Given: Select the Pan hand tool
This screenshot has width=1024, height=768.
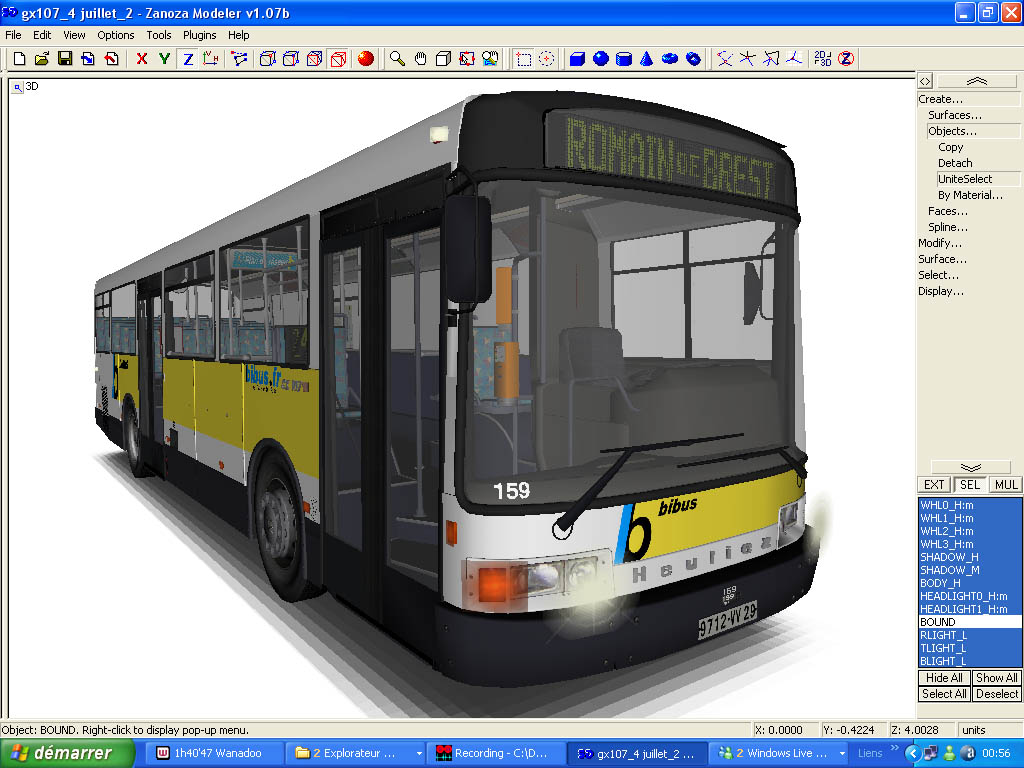Looking at the screenshot, I should tap(421, 59).
